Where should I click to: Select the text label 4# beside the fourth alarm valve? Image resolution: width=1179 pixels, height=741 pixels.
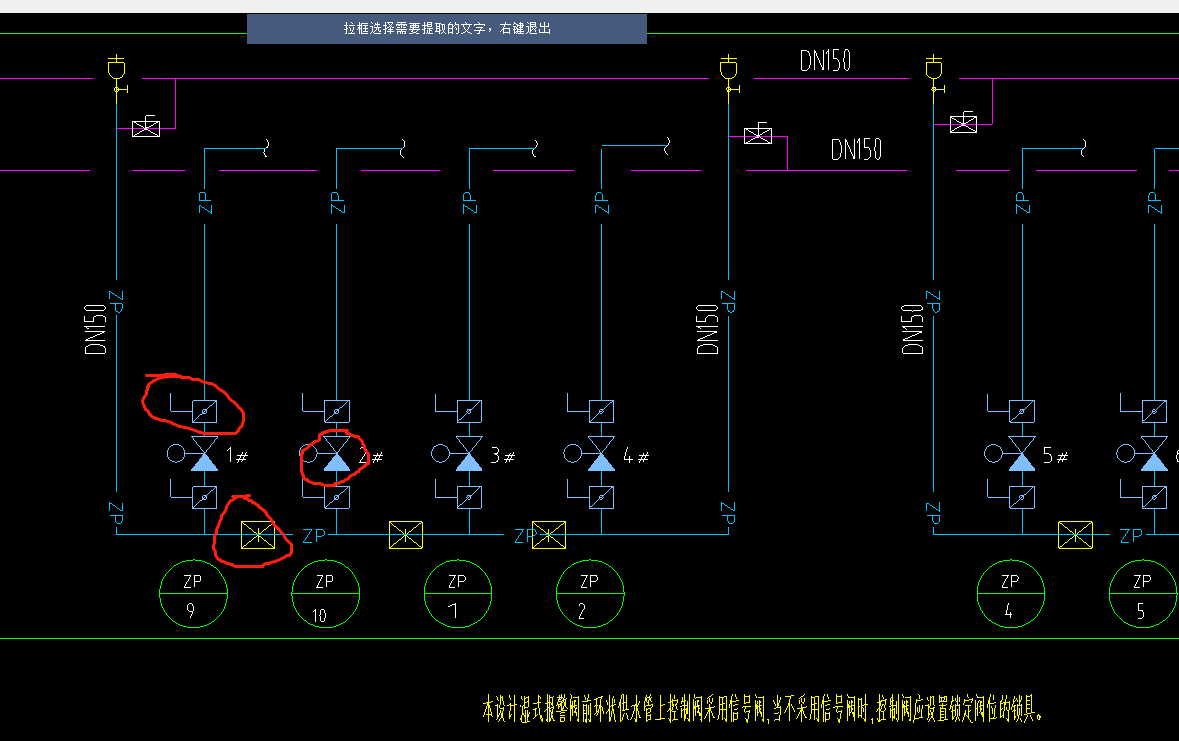pos(635,456)
